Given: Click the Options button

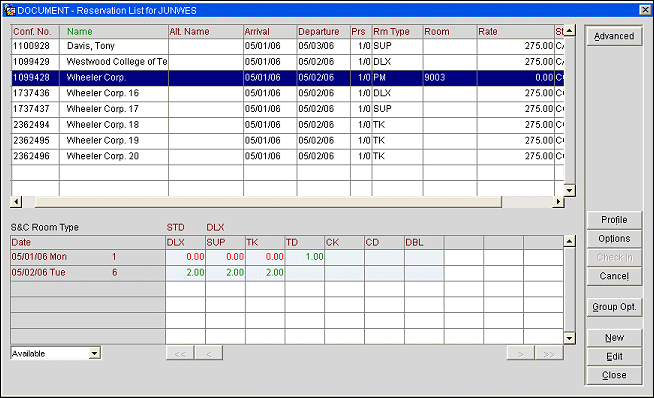Looking at the screenshot, I should click(x=614, y=239).
